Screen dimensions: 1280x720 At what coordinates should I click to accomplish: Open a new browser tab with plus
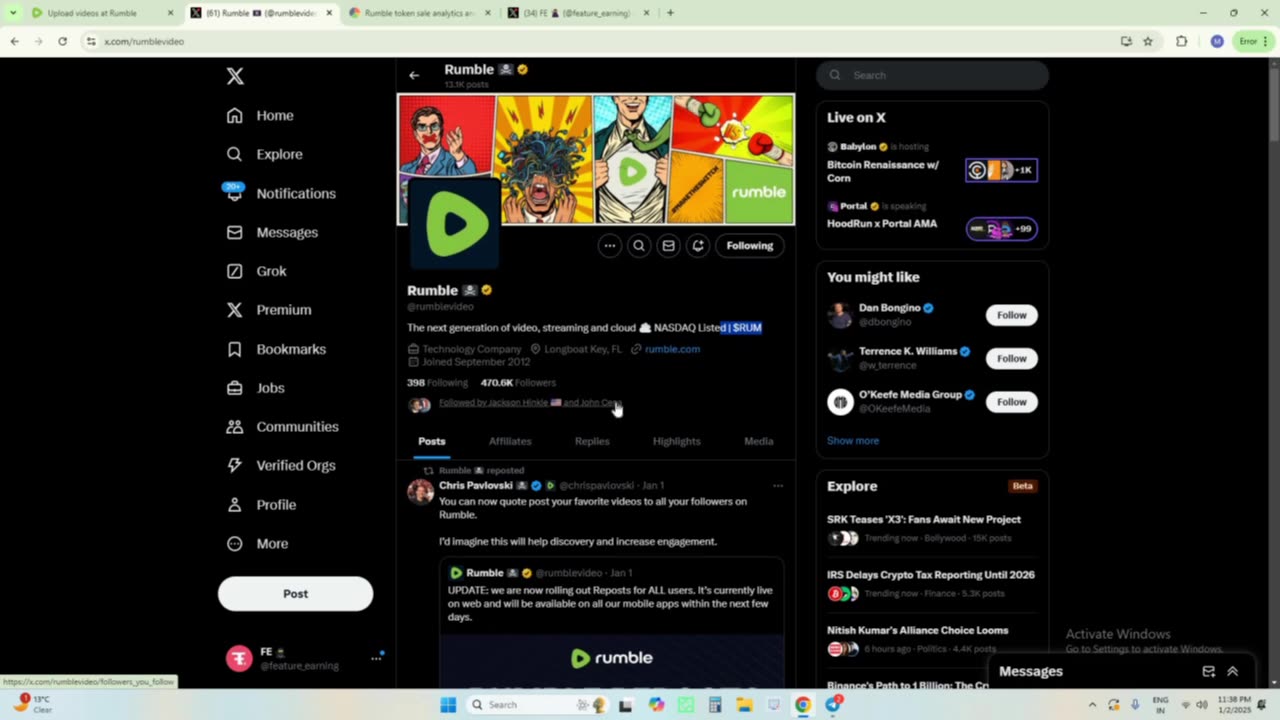click(670, 13)
